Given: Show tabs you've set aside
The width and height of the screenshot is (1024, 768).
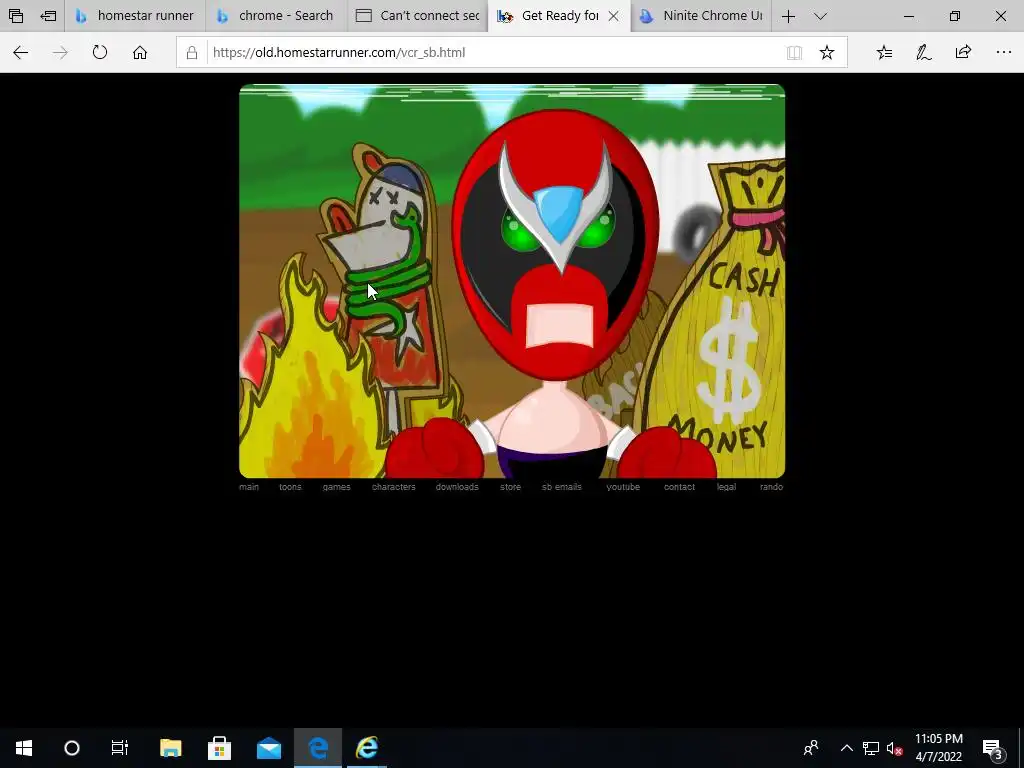Looking at the screenshot, I should pyautogui.click(x=16, y=16).
